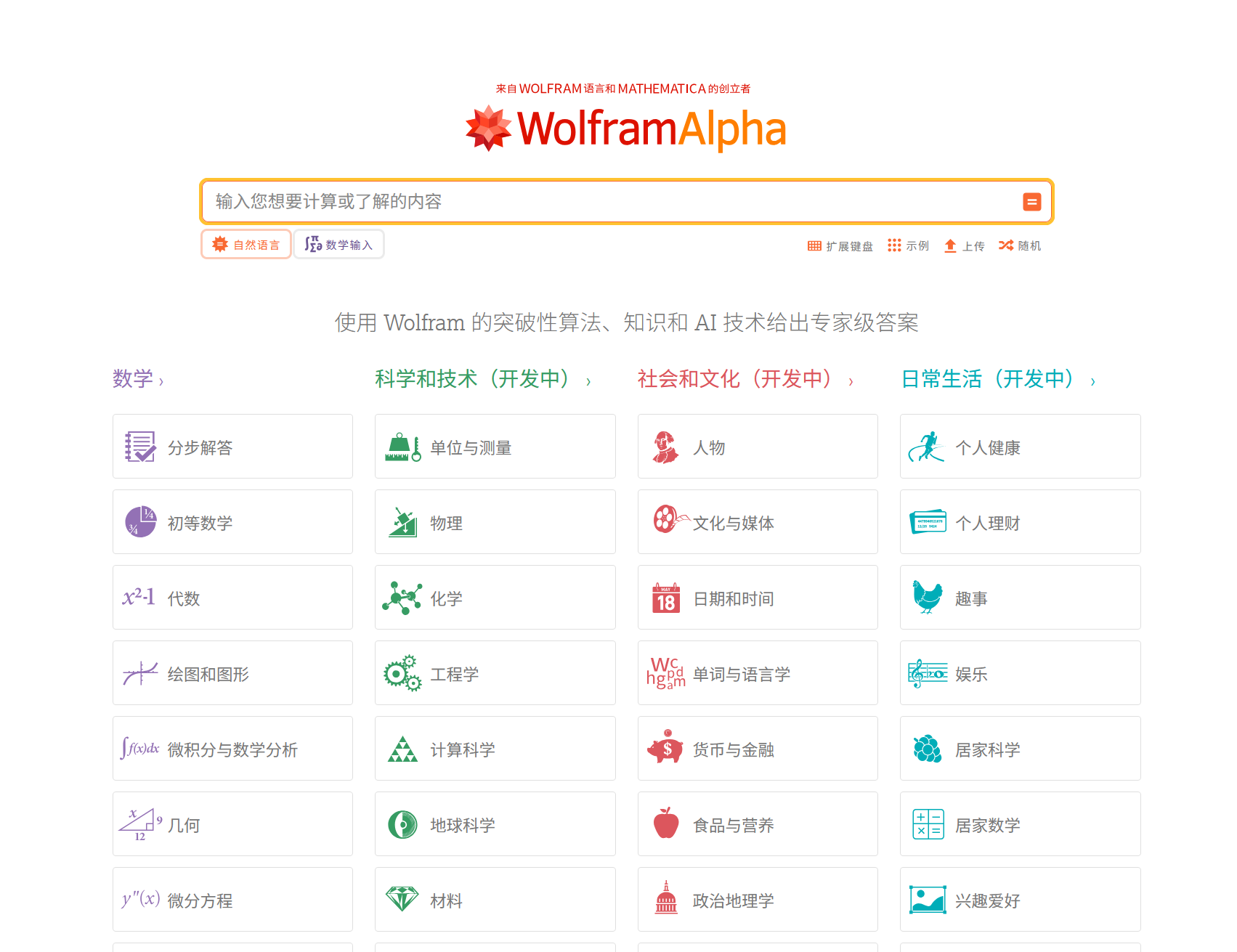1237x952 pixels.
Task: Click the orange compute button in search bar
Action: point(1032,201)
